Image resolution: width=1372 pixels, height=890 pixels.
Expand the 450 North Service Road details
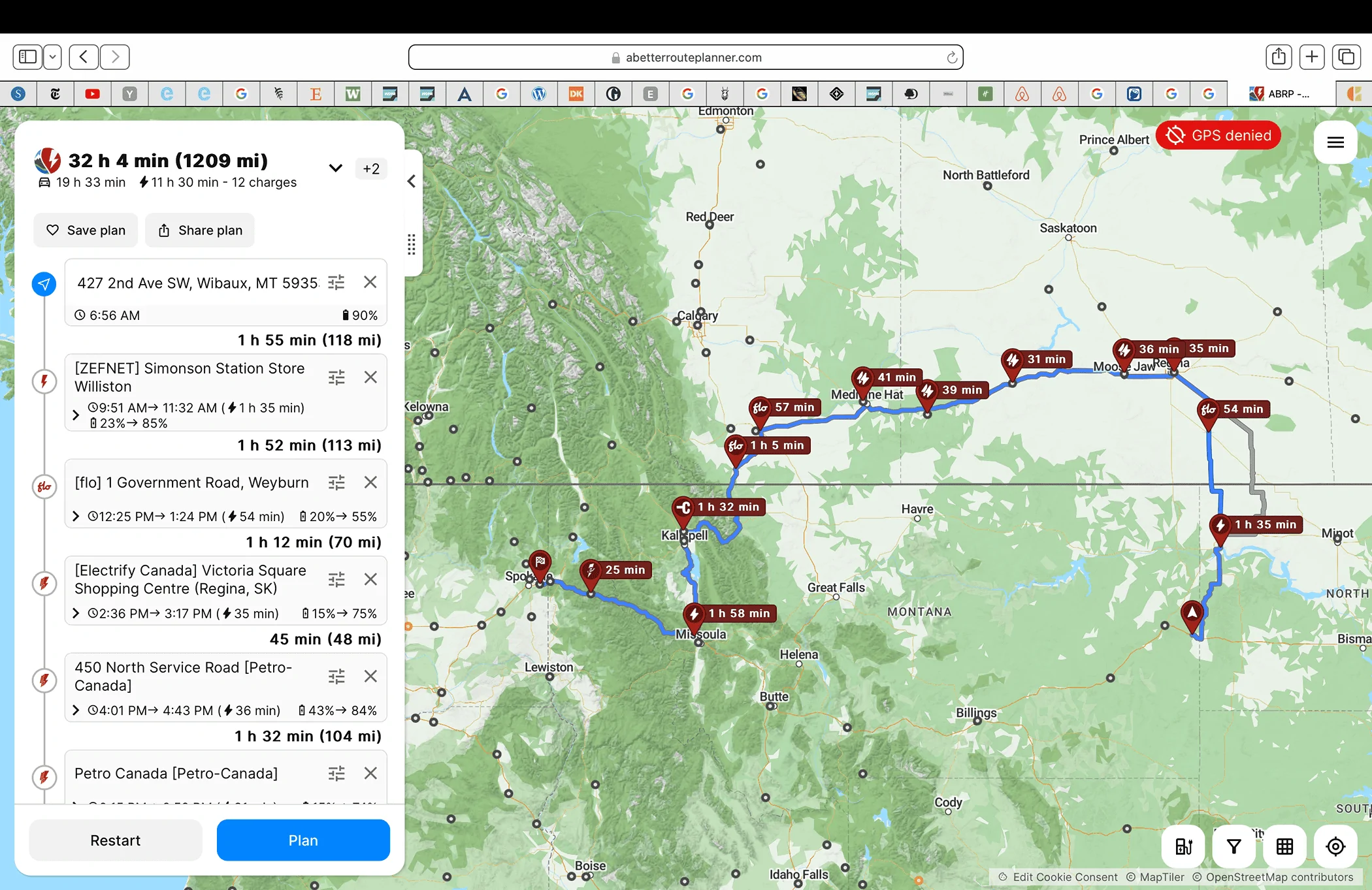click(76, 710)
